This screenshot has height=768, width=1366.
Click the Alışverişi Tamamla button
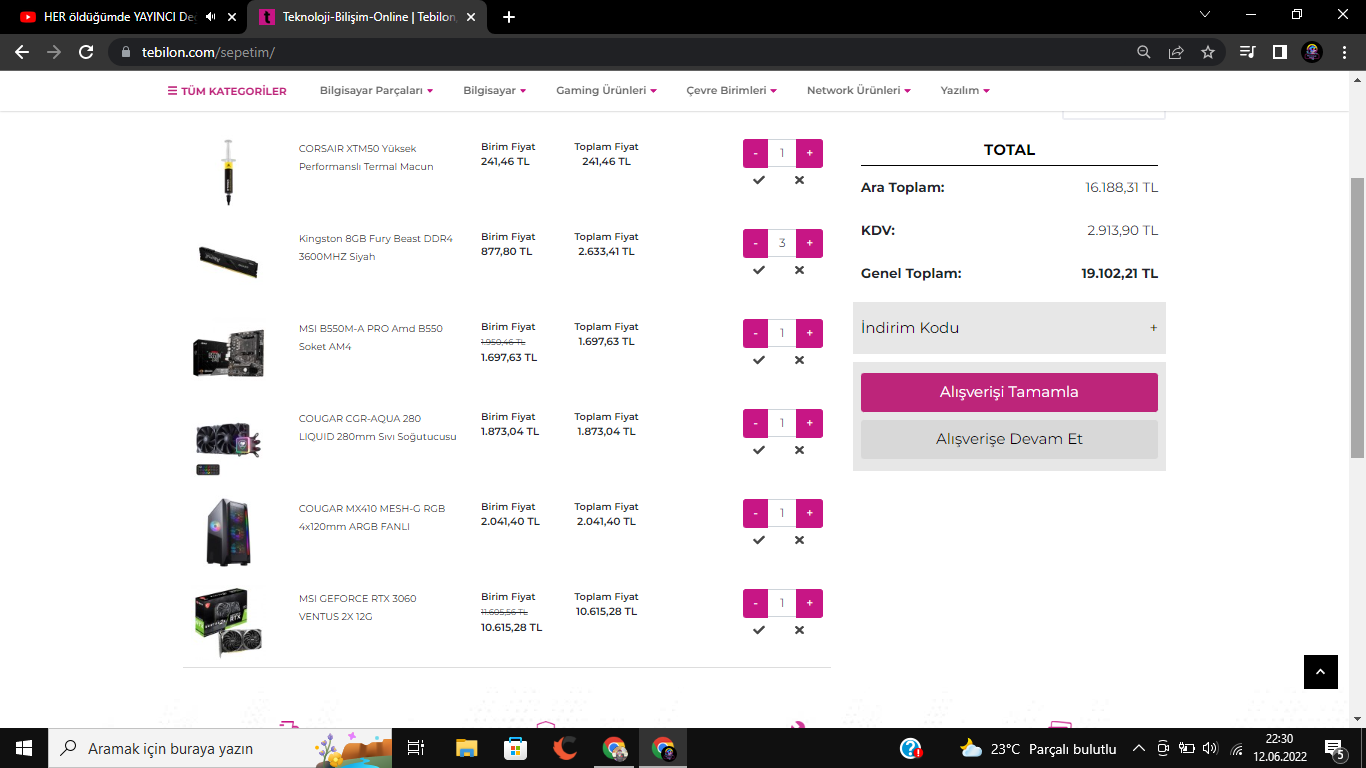tap(1009, 392)
